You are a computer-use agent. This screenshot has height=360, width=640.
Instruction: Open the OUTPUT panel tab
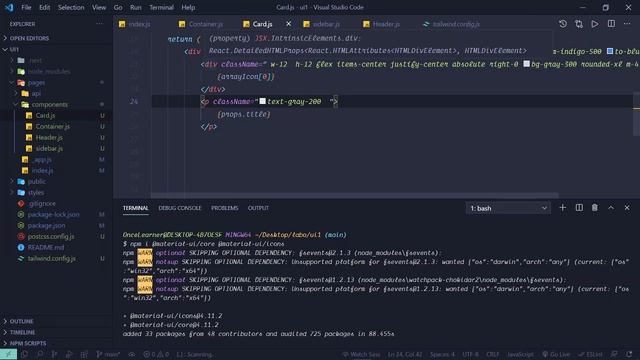tap(258, 208)
